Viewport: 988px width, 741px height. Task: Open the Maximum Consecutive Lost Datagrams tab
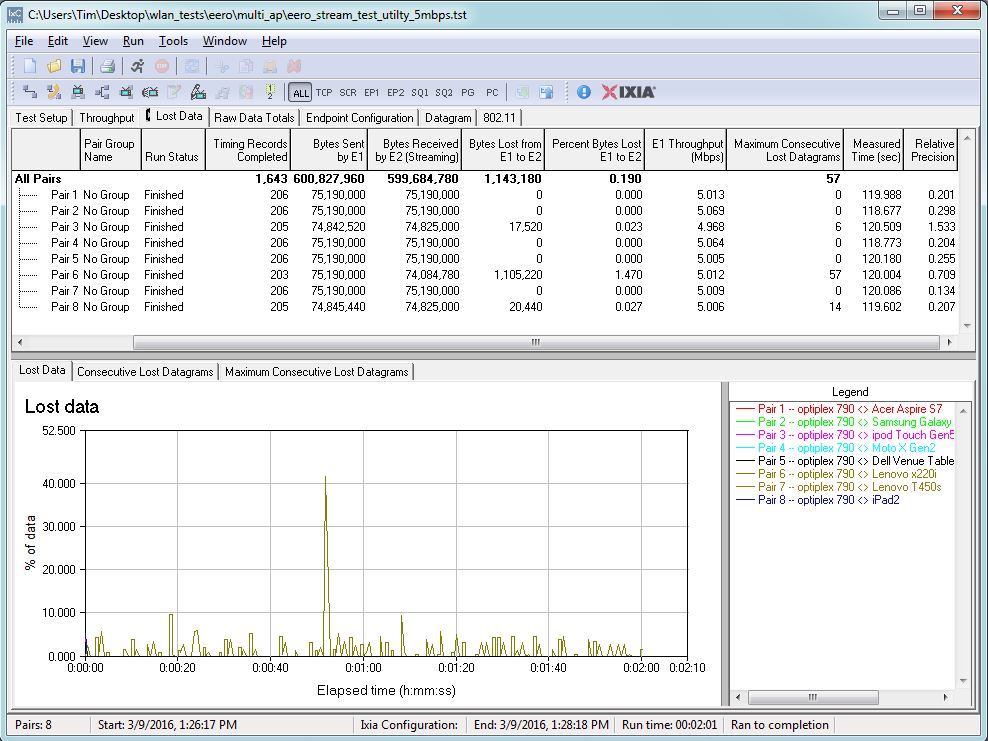(x=317, y=372)
